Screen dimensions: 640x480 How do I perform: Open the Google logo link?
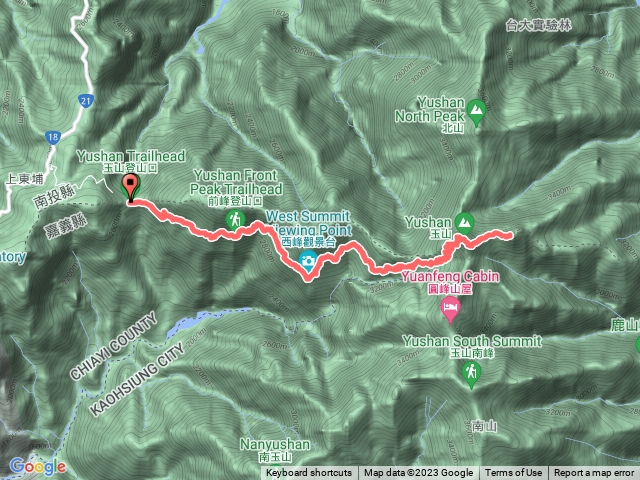(x=38, y=466)
